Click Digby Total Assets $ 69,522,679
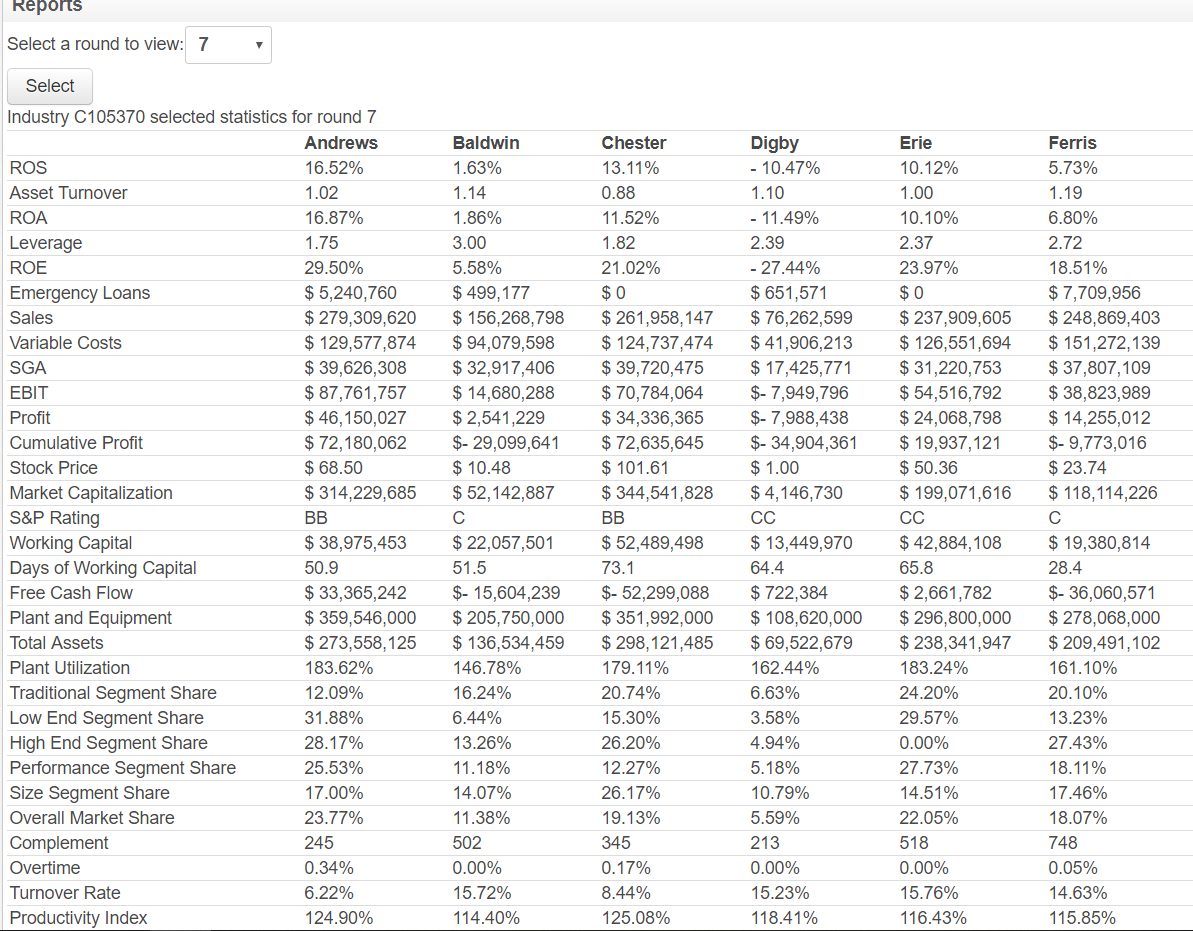The width and height of the screenshot is (1193, 931). pos(801,643)
